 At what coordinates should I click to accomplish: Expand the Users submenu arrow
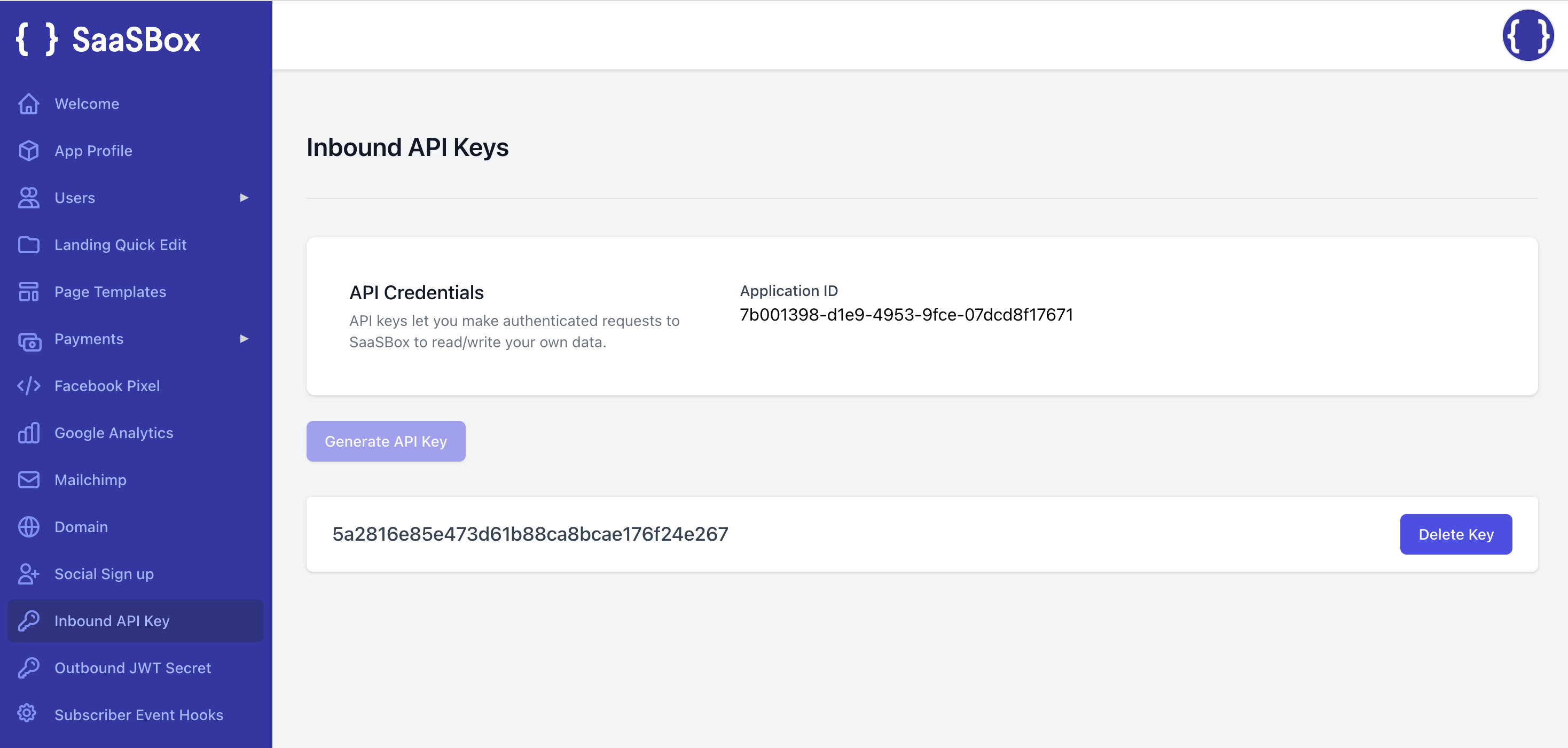[x=244, y=197]
